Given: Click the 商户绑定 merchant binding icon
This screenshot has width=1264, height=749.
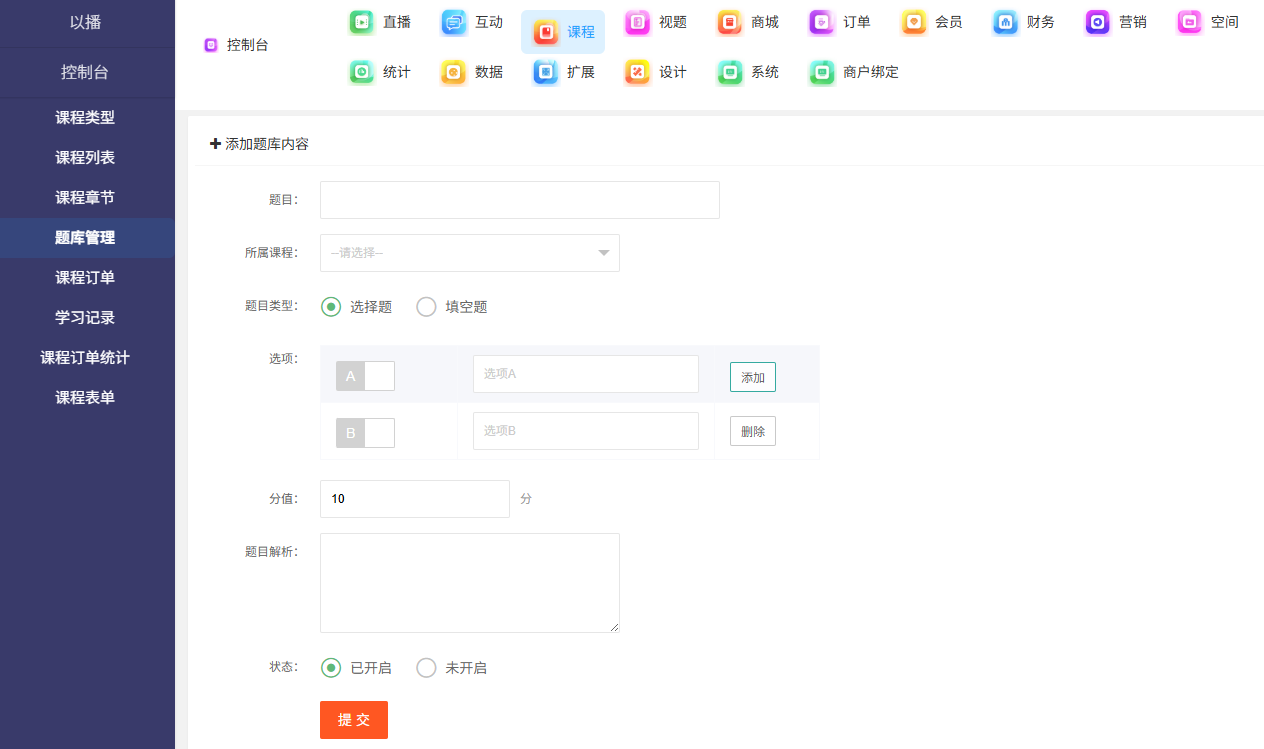Looking at the screenshot, I should pyautogui.click(x=822, y=72).
